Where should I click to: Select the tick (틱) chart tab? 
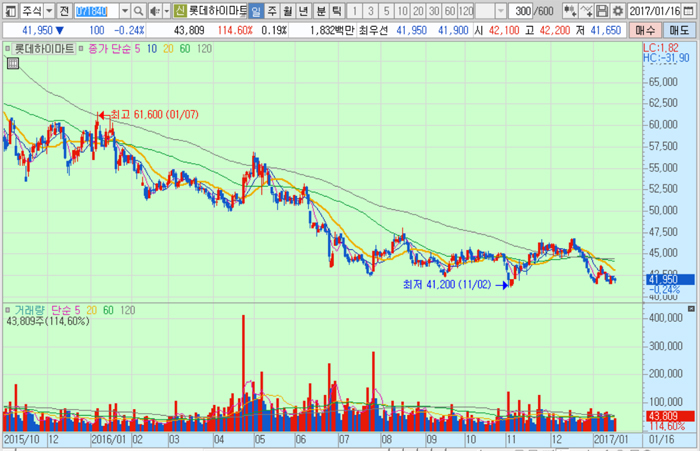[337, 11]
